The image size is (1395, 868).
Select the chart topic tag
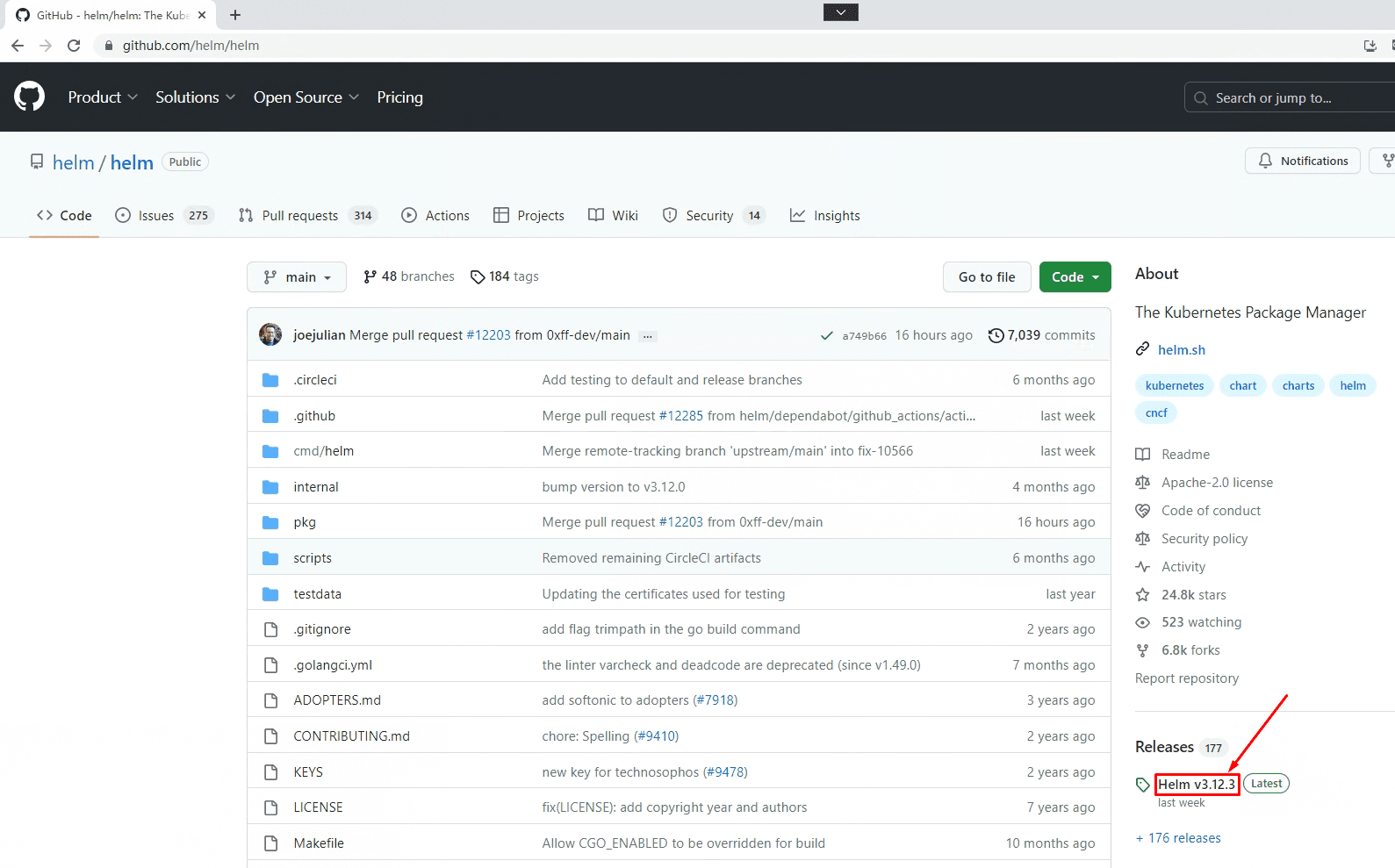click(1243, 385)
